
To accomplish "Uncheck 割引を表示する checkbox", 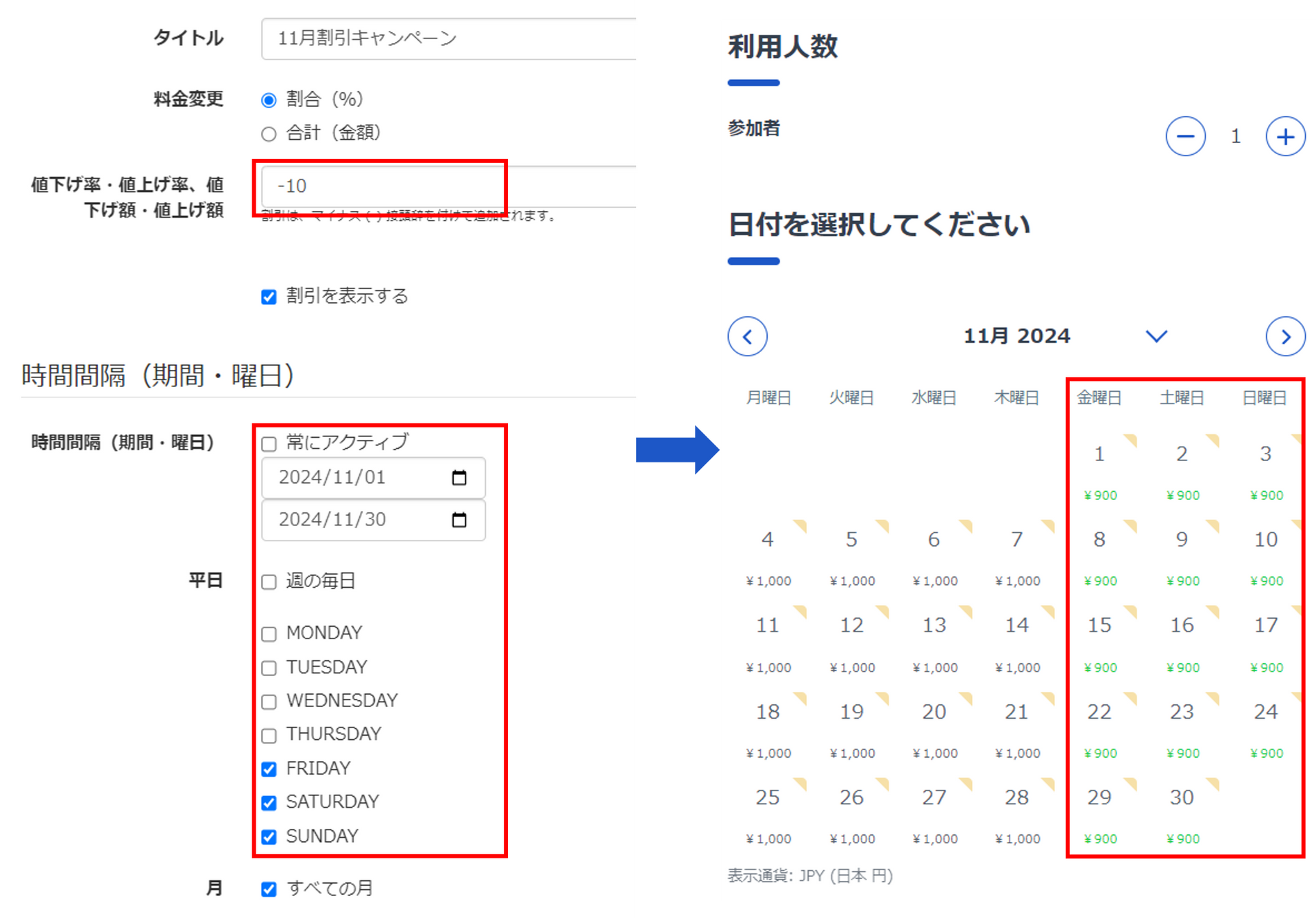I will pyautogui.click(x=269, y=297).
